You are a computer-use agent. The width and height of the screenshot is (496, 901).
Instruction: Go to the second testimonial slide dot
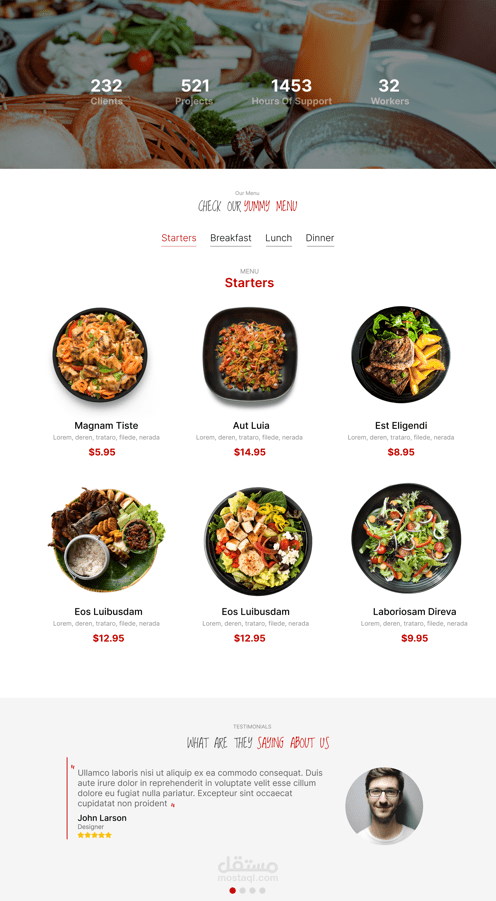tap(243, 890)
